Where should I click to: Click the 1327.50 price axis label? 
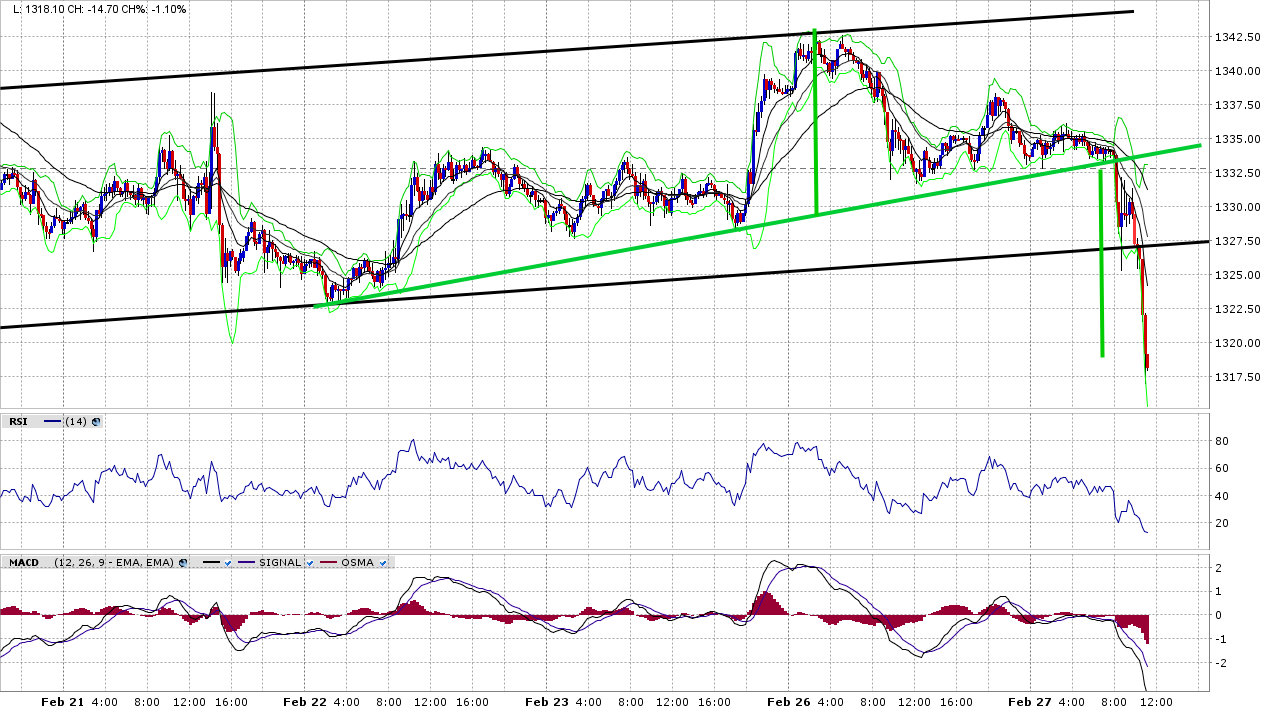[1237, 241]
